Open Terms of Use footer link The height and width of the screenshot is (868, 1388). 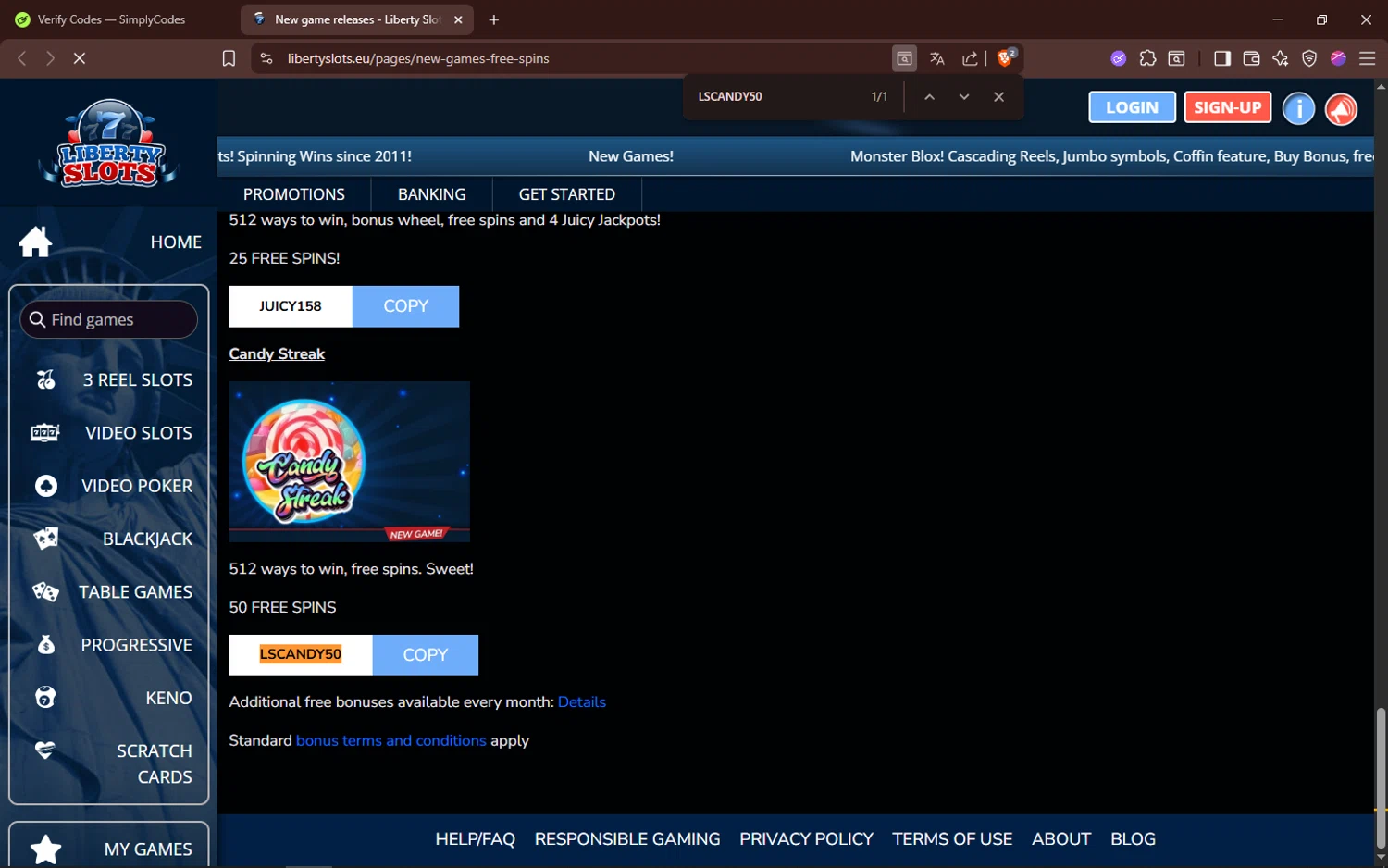click(952, 839)
